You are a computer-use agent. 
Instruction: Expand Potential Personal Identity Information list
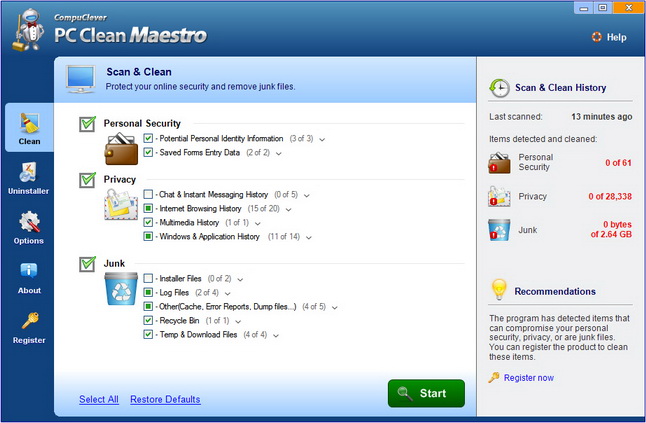pos(322,140)
